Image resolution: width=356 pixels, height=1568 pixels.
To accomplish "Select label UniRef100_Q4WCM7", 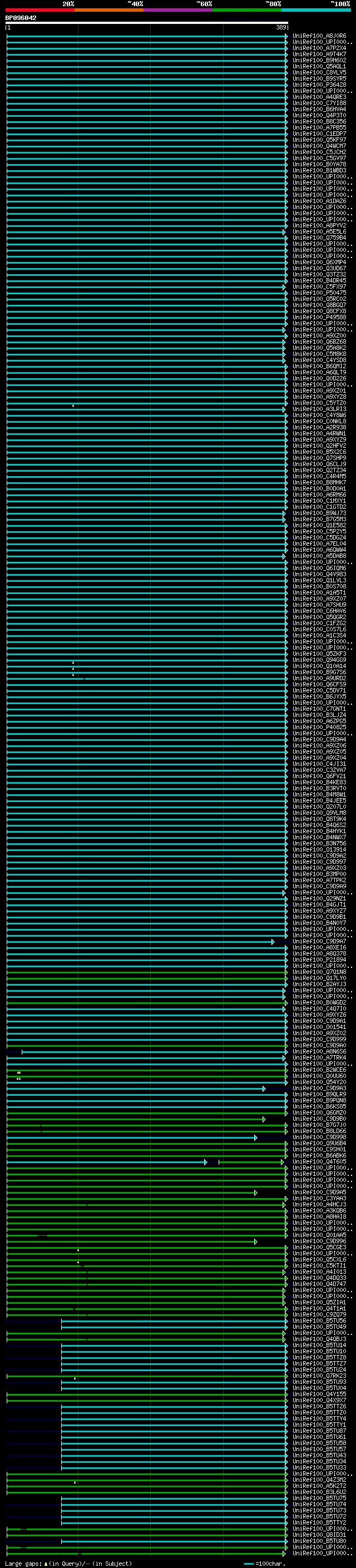I will coord(319,146).
